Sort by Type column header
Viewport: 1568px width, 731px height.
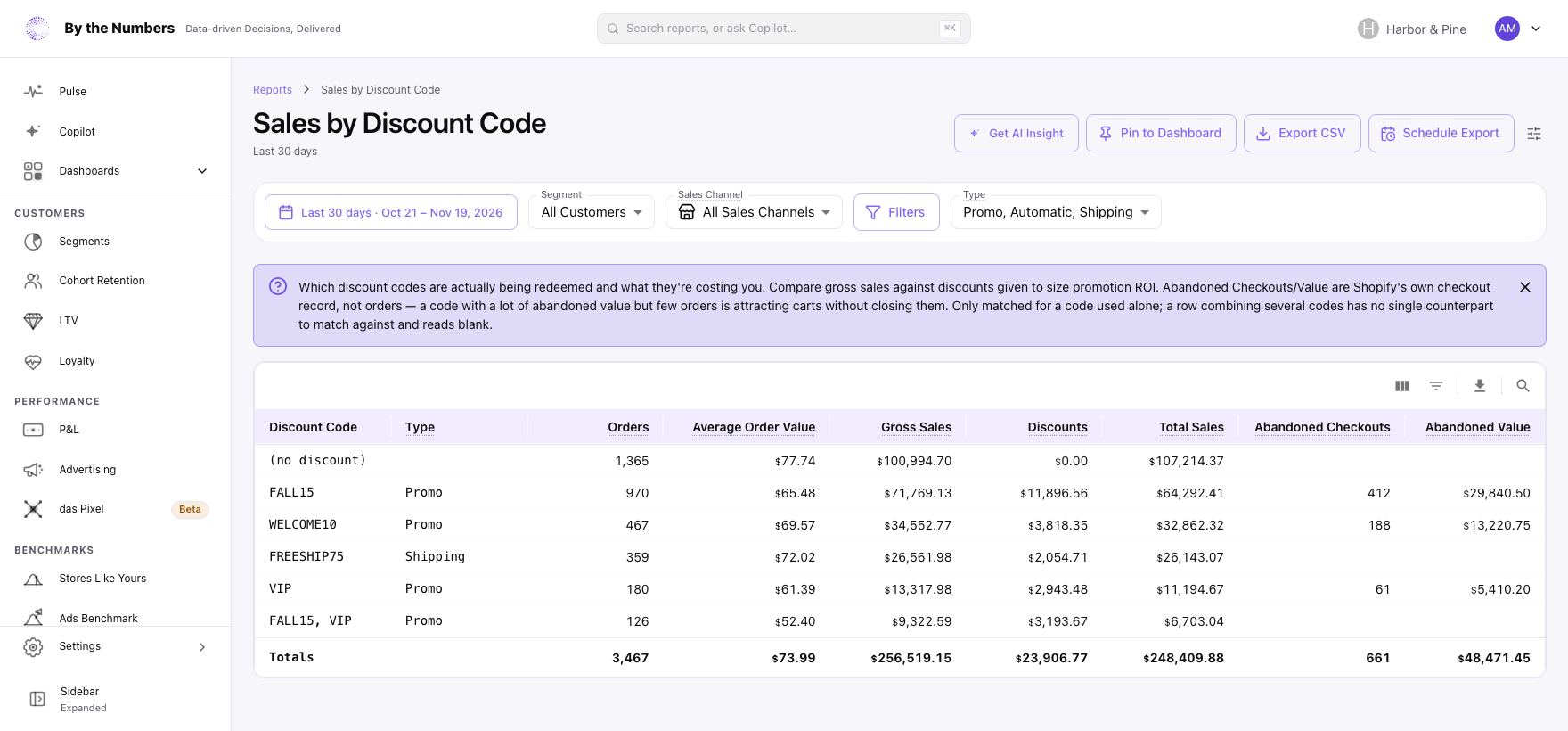pyautogui.click(x=421, y=428)
